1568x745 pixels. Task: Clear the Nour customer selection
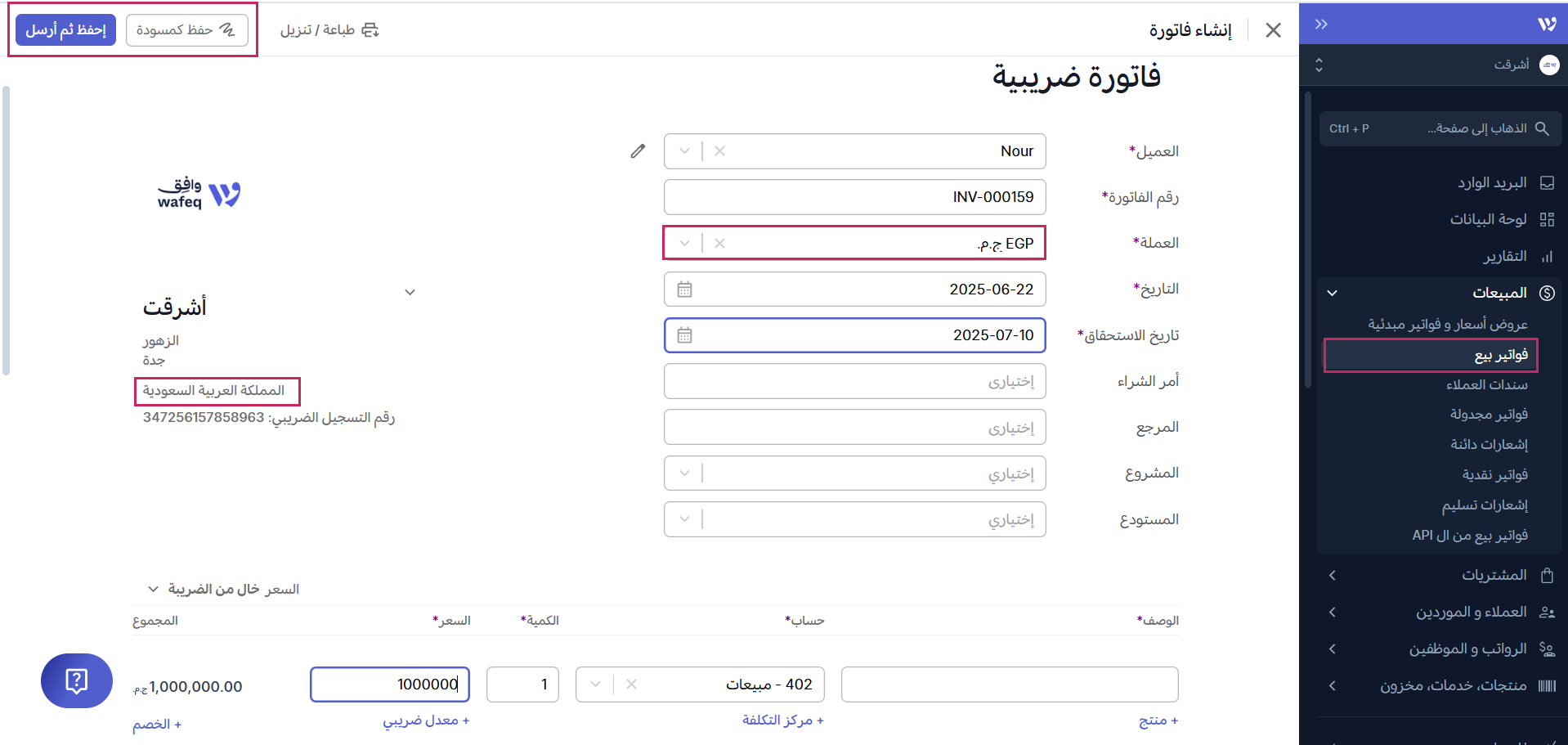[719, 151]
